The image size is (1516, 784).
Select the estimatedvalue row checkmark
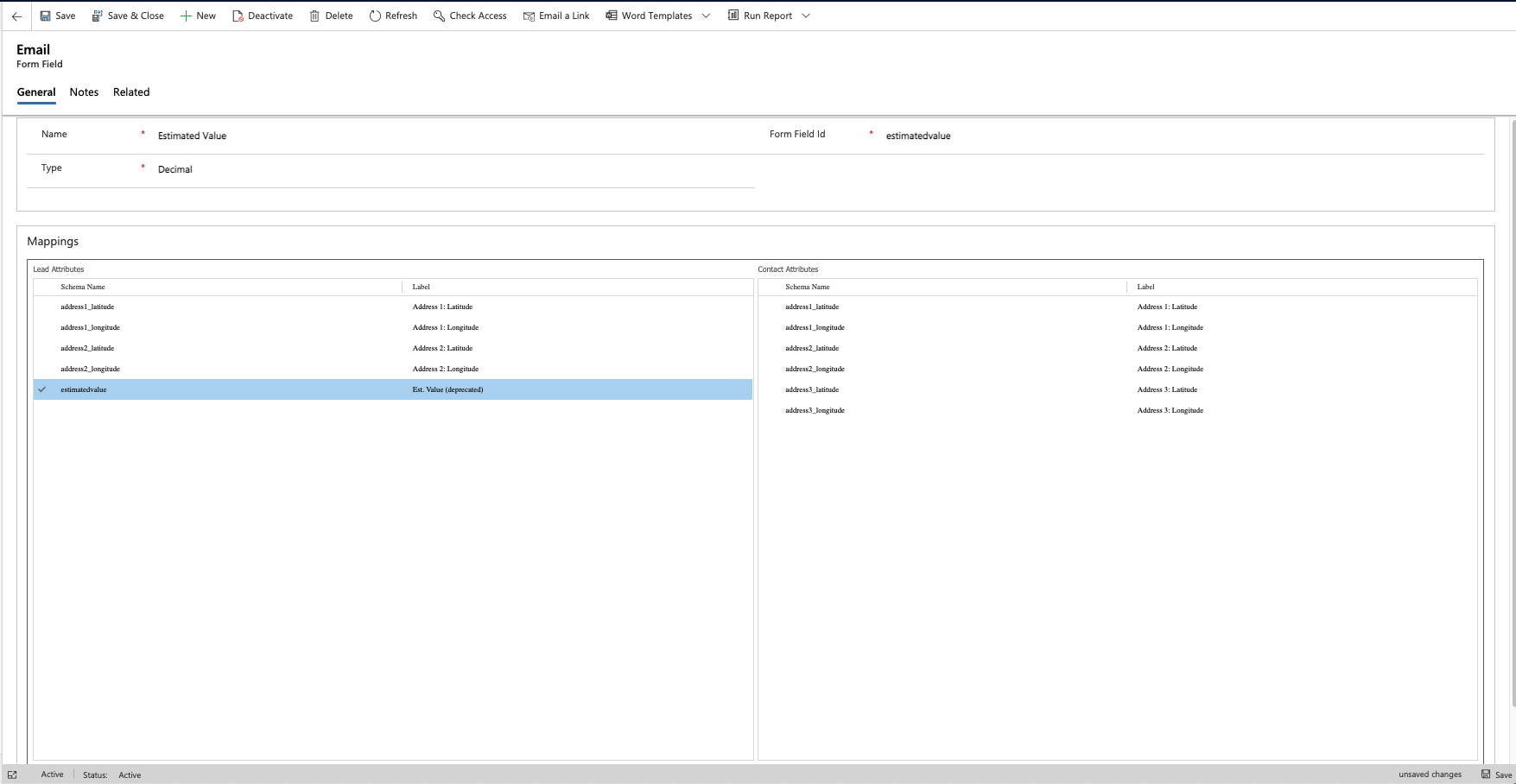point(42,389)
